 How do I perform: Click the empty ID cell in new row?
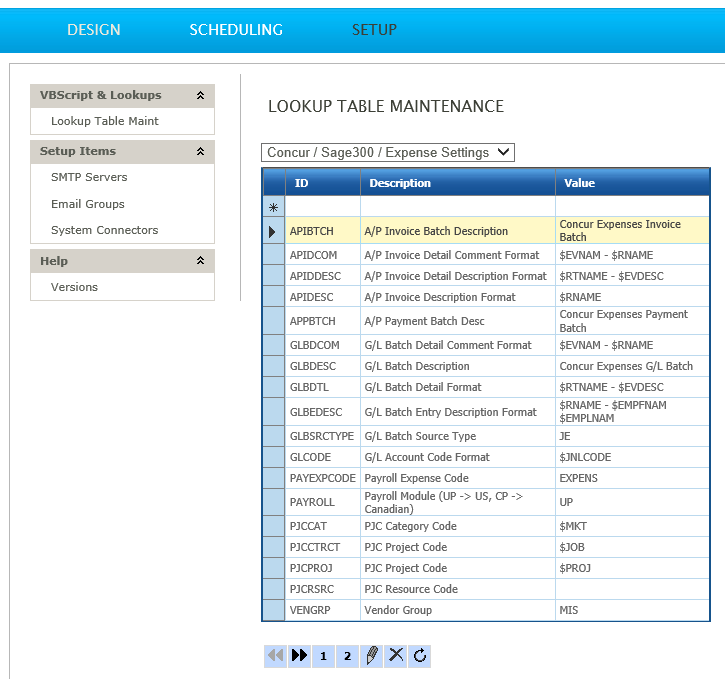(323, 207)
